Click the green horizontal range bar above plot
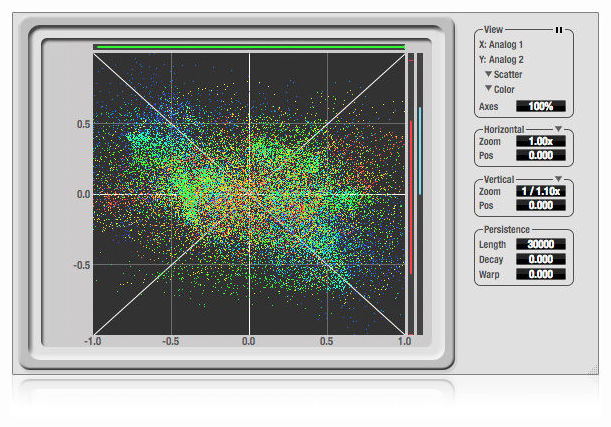This screenshot has width=611, height=427. point(251,47)
